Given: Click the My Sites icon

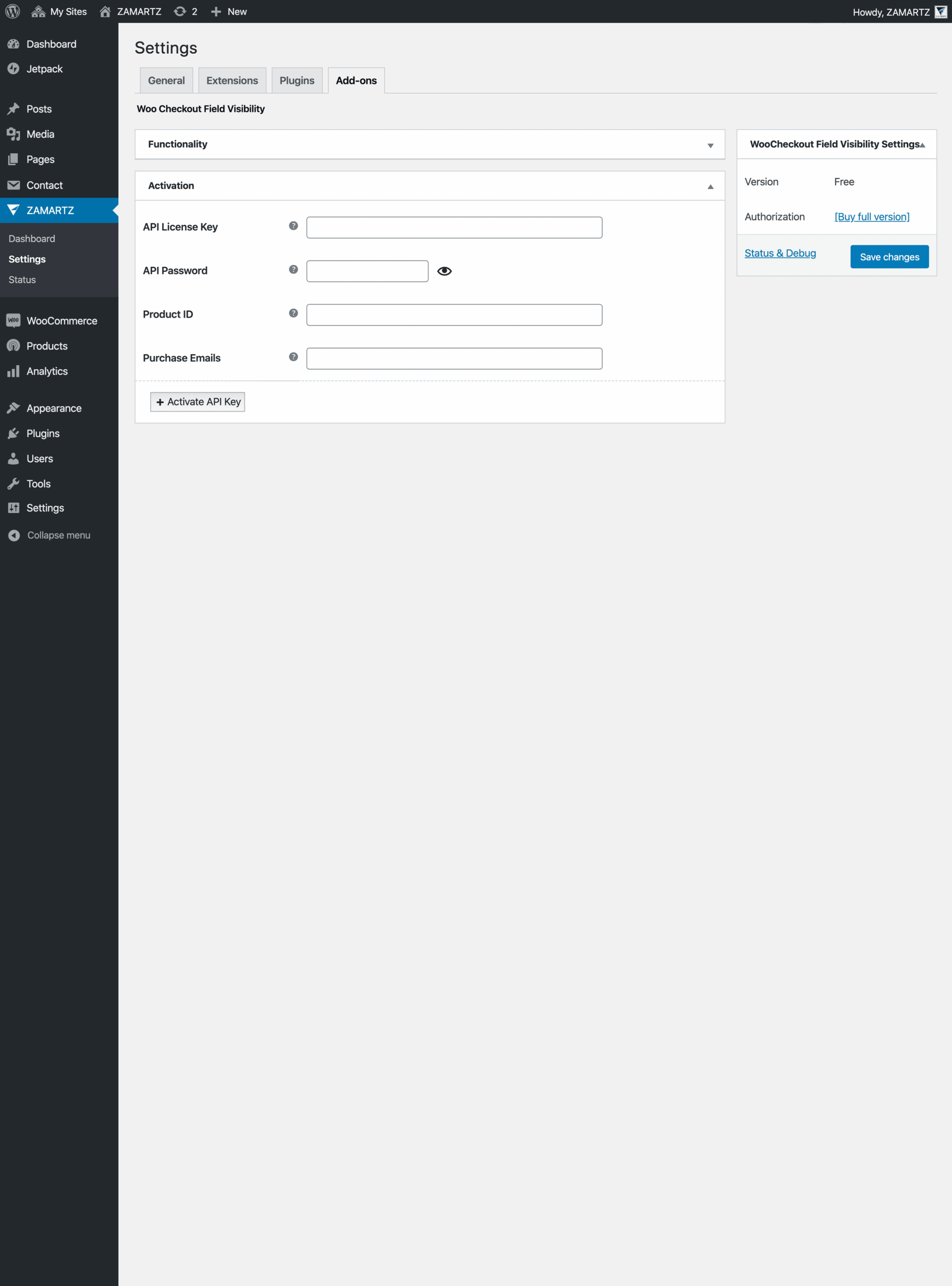Looking at the screenshot, I should (38, 11).
